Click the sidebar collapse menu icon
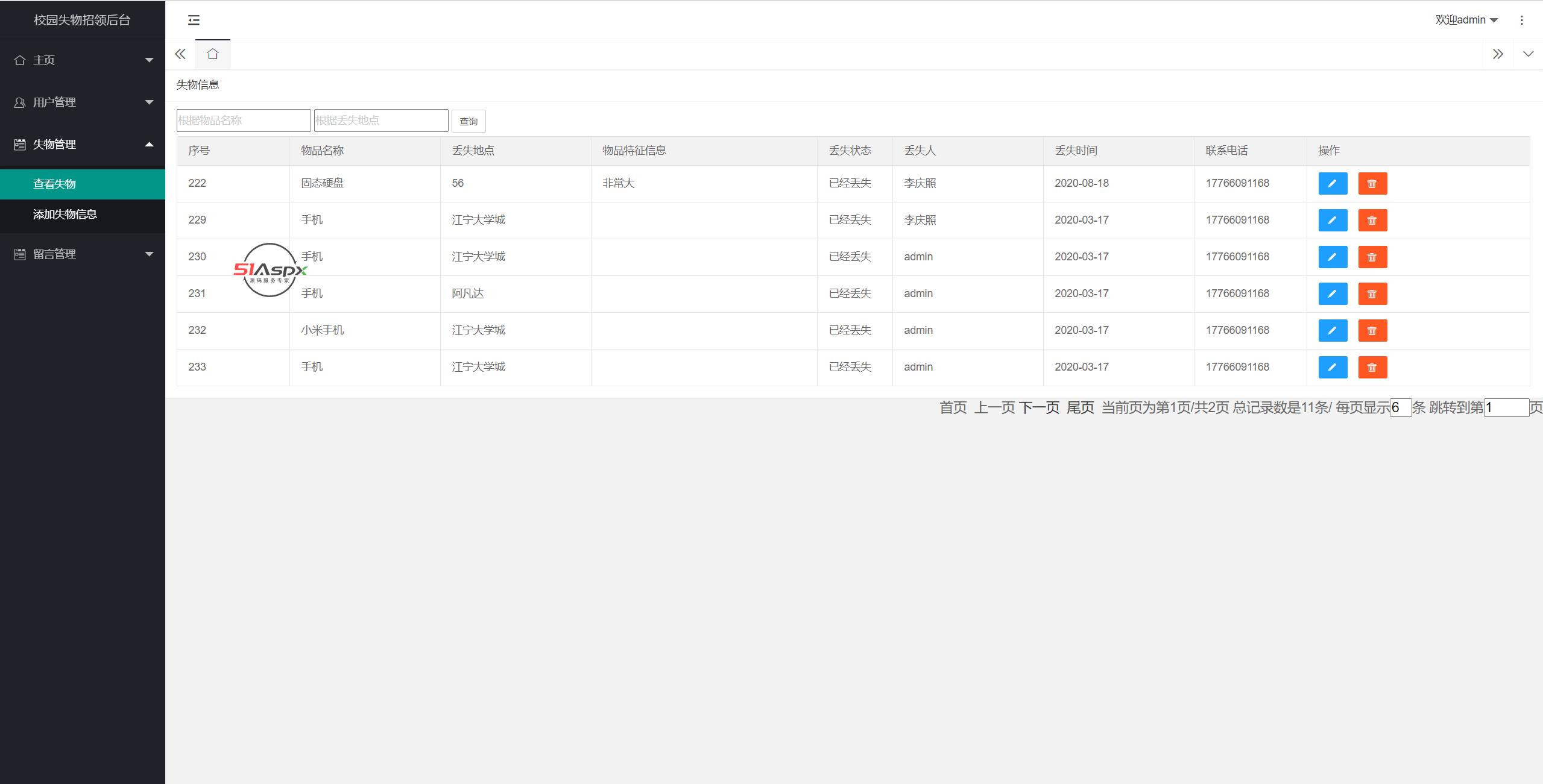The width and height of the screenshot is (1543, 784). click(x=194, y=20)
